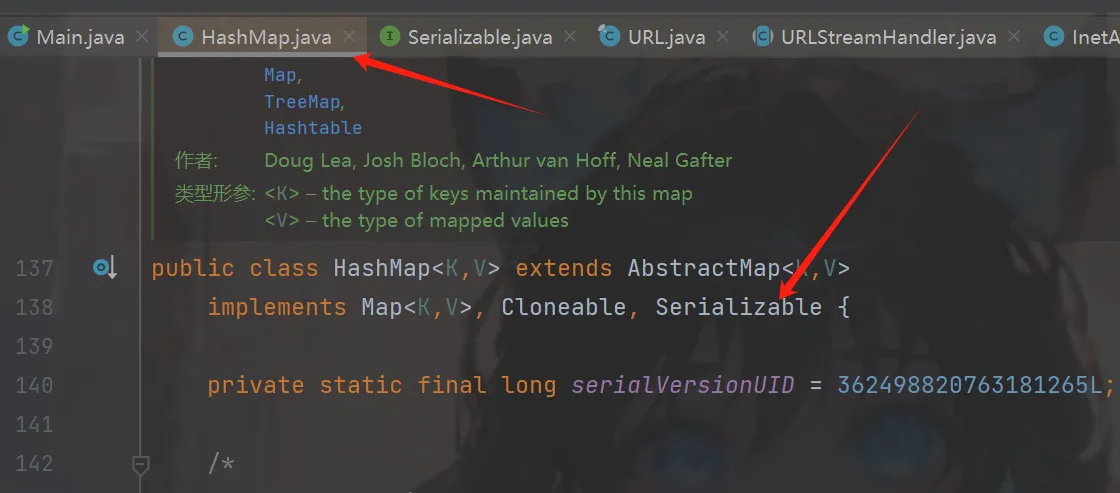Viewport: 1120px width, 493px height.
Task: Click line number 140 in the gutter
Action: (x=34, y=386)
